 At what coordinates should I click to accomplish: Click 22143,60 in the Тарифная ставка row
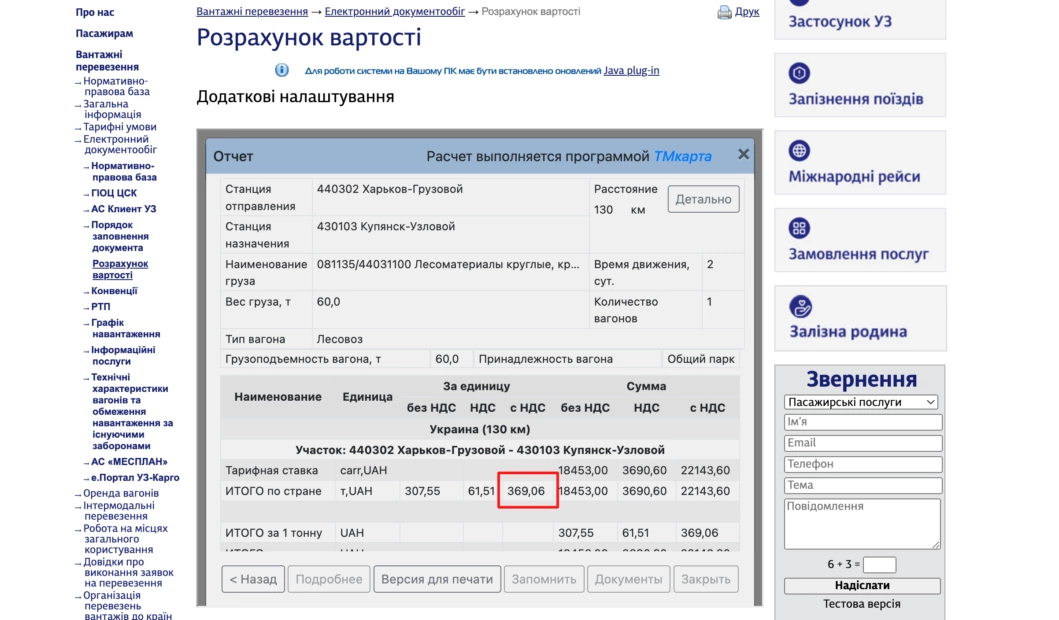(x=705, y=470)
